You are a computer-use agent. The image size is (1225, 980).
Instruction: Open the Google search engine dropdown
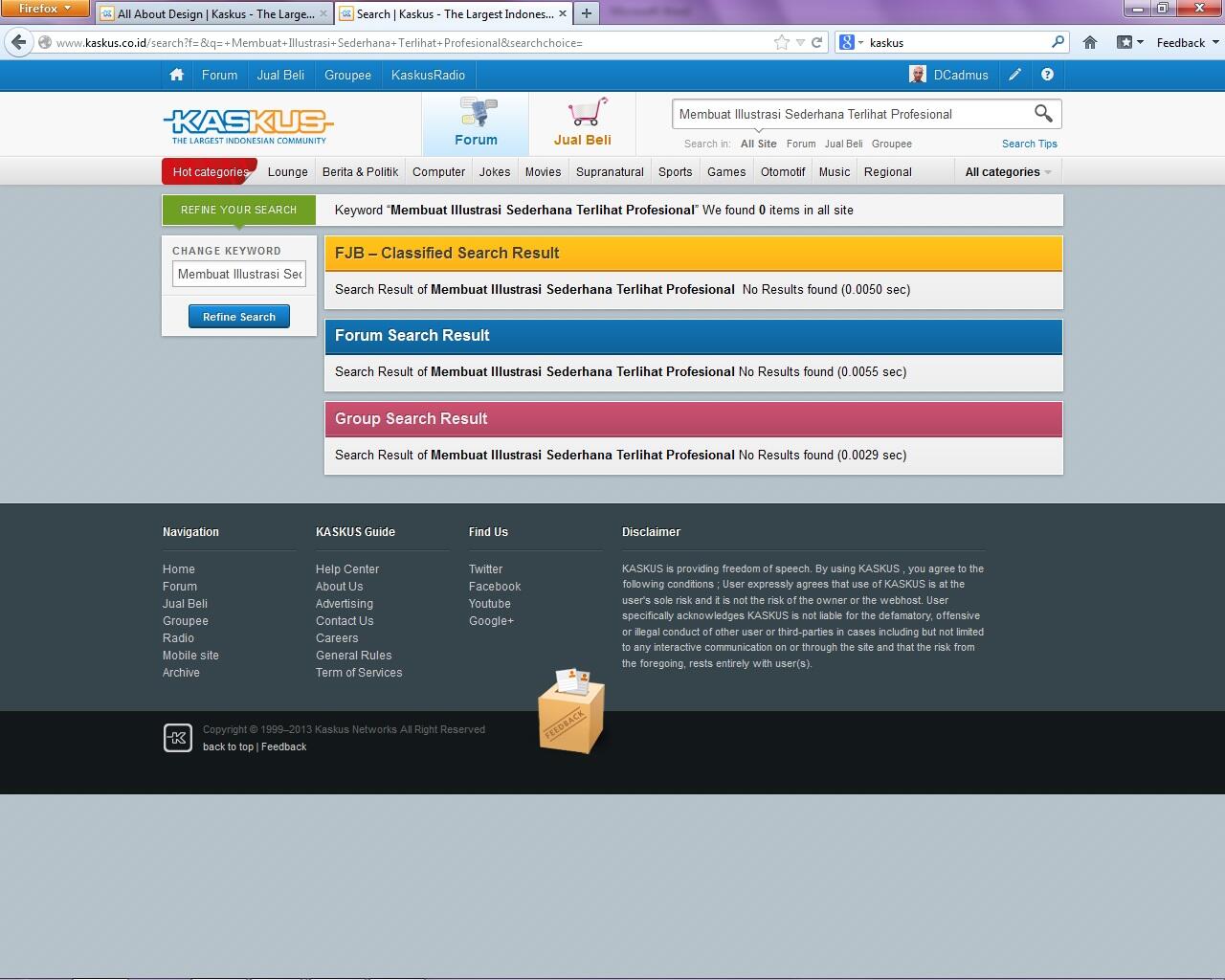click(851, 42)
